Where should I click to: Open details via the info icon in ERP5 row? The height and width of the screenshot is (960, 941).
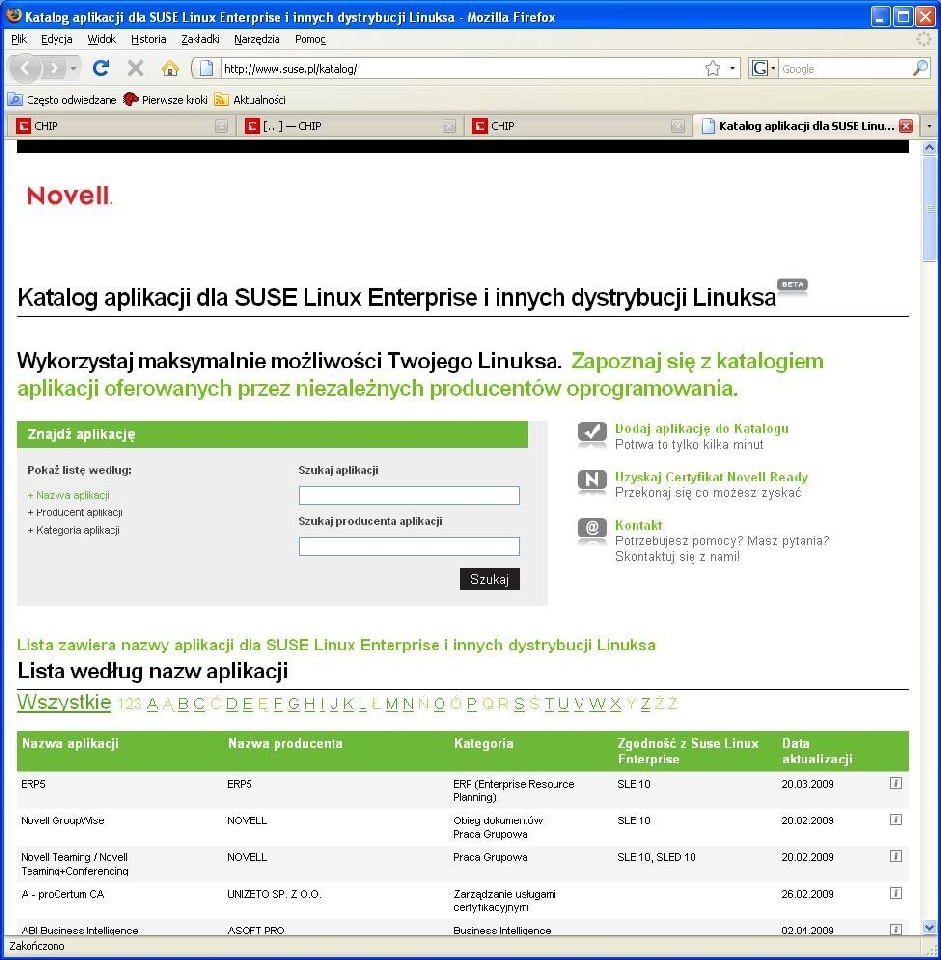click(895, 784)
